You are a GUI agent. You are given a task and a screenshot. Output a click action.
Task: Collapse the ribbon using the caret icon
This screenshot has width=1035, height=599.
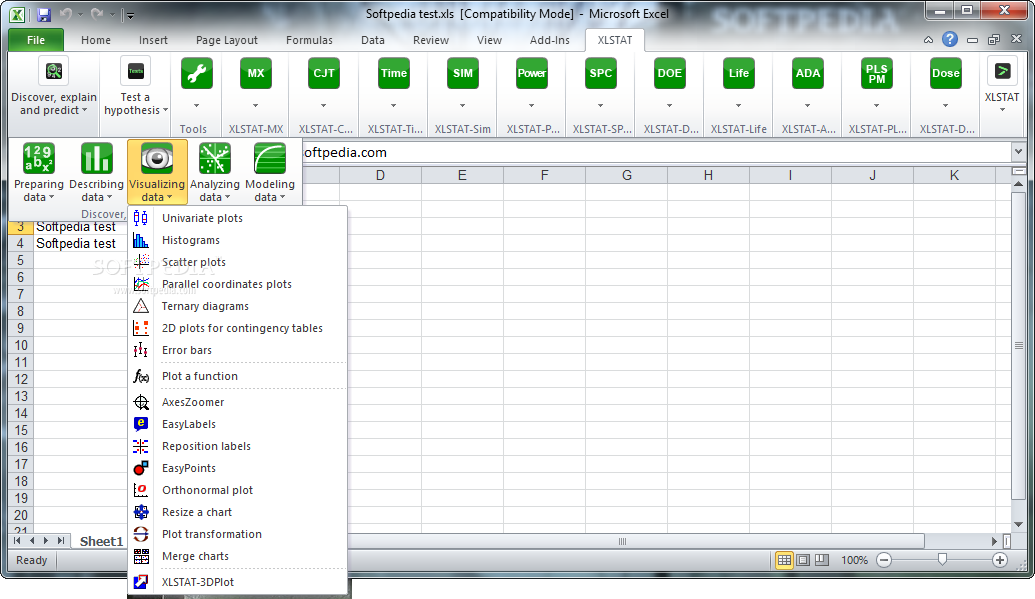tap(928, 40)
